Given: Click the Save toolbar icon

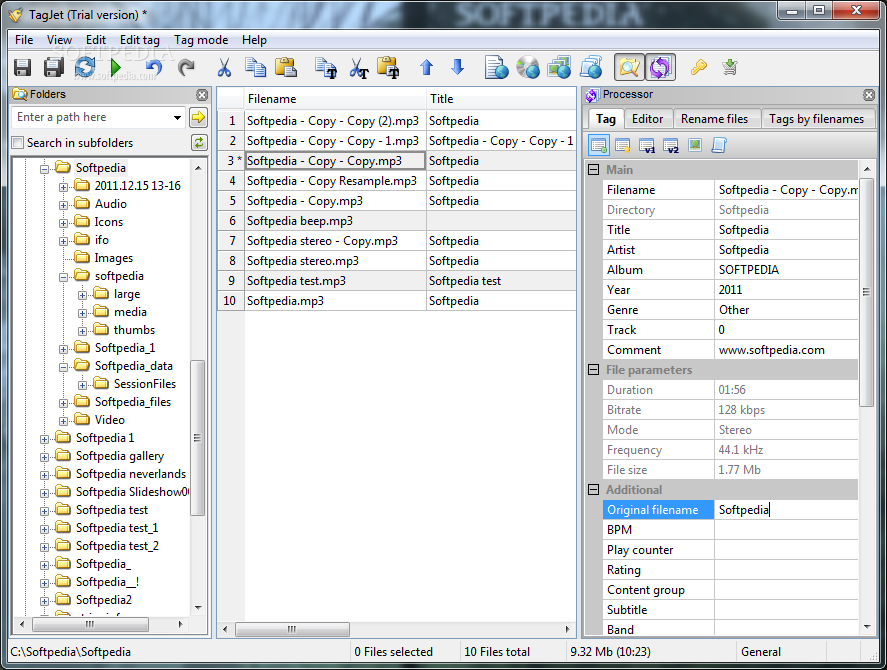Looking at the screenshot, I should click(x=23, y=67).
